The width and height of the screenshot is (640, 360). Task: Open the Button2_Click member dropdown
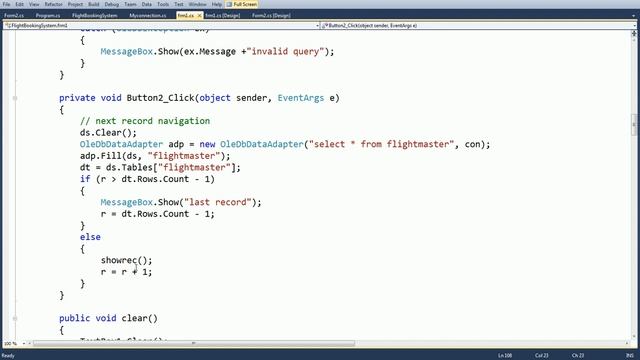coord(478,25)
